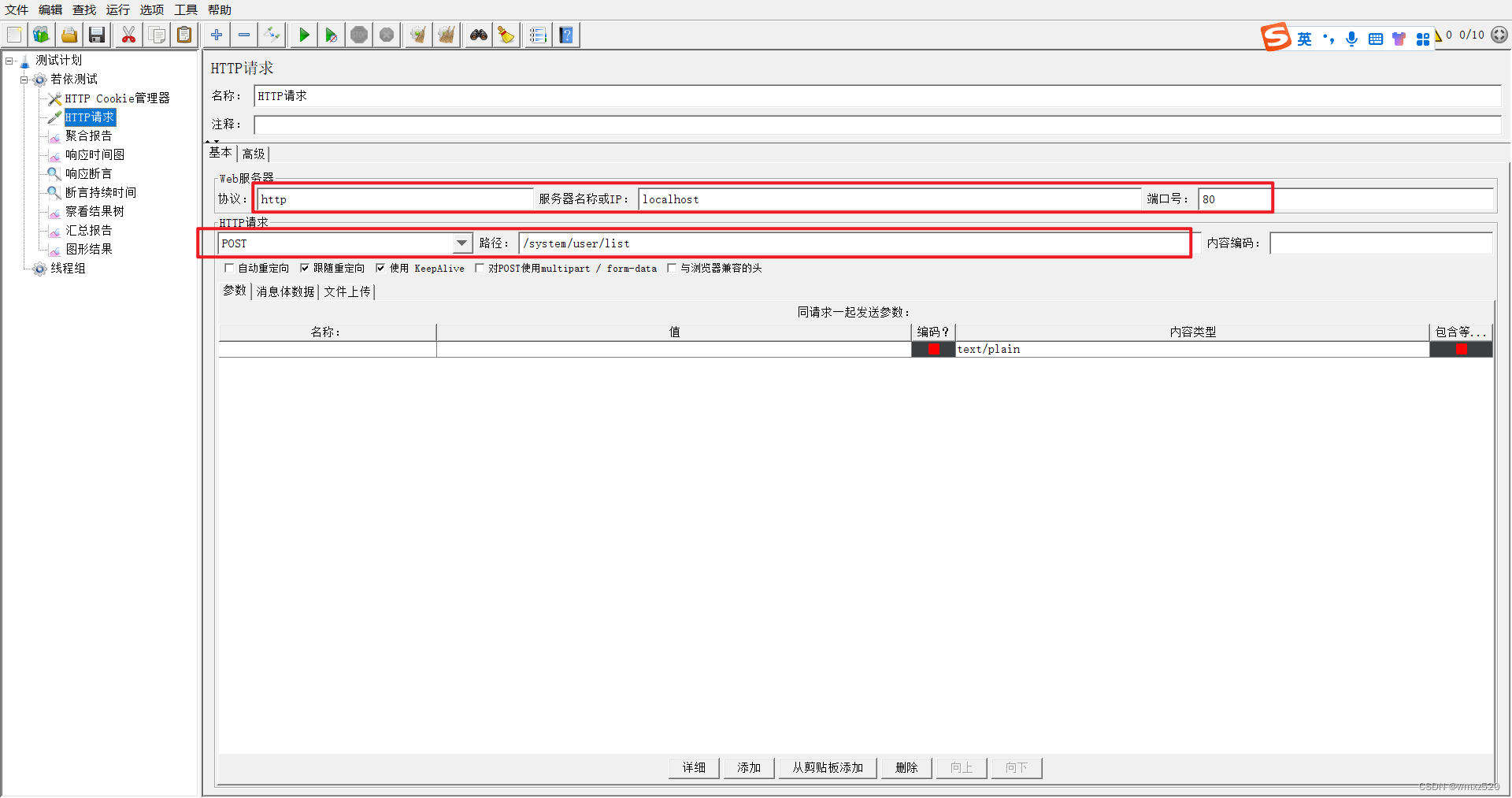1512x798 pixels.
Task: Enable the 自动重定向 checkbox
Action: pos(229,268)
